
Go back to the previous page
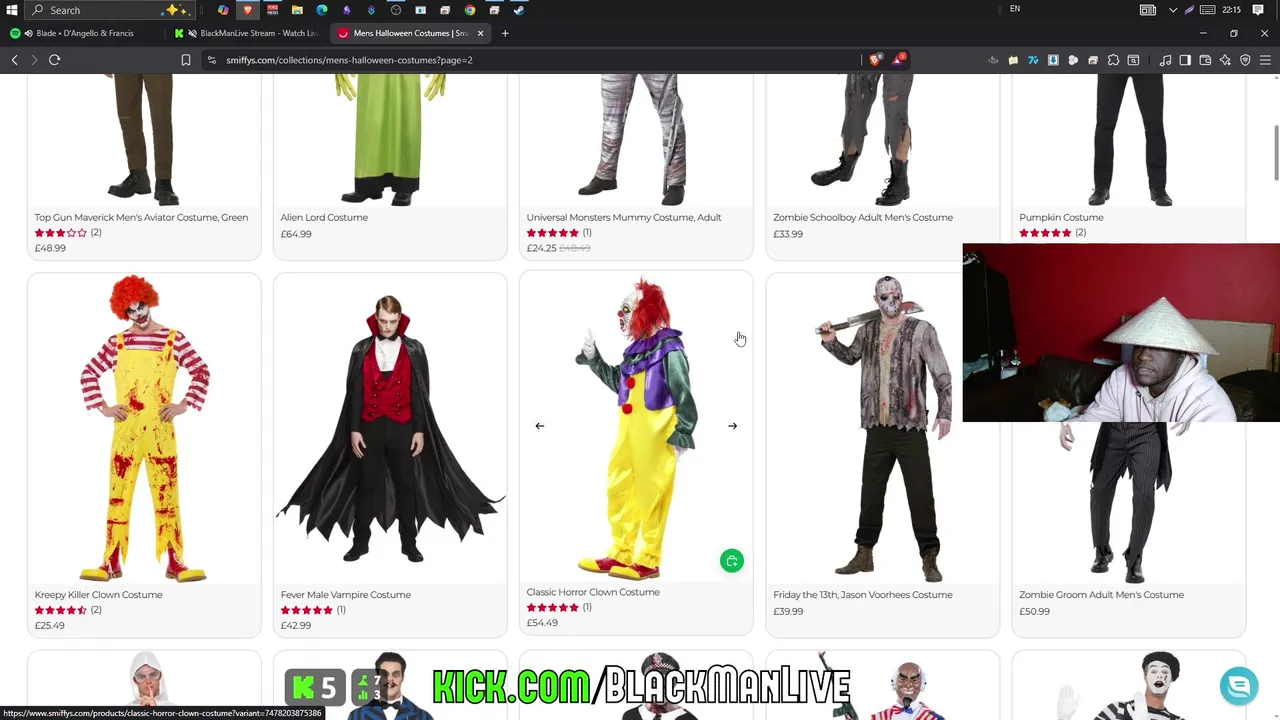[x=15, y=60]
